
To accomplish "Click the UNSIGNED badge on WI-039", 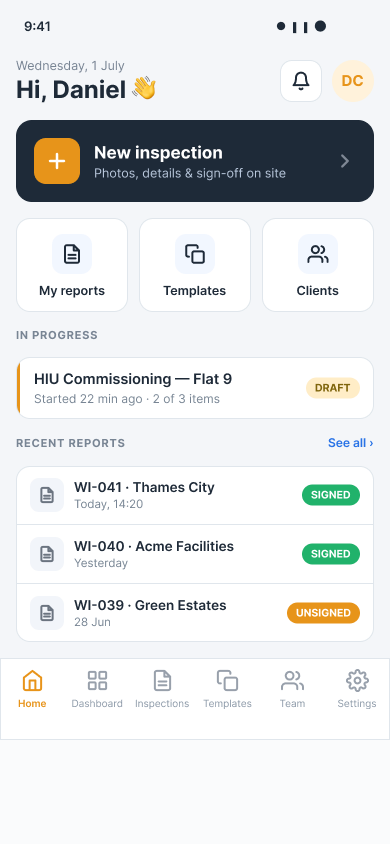I will [323, 613].
